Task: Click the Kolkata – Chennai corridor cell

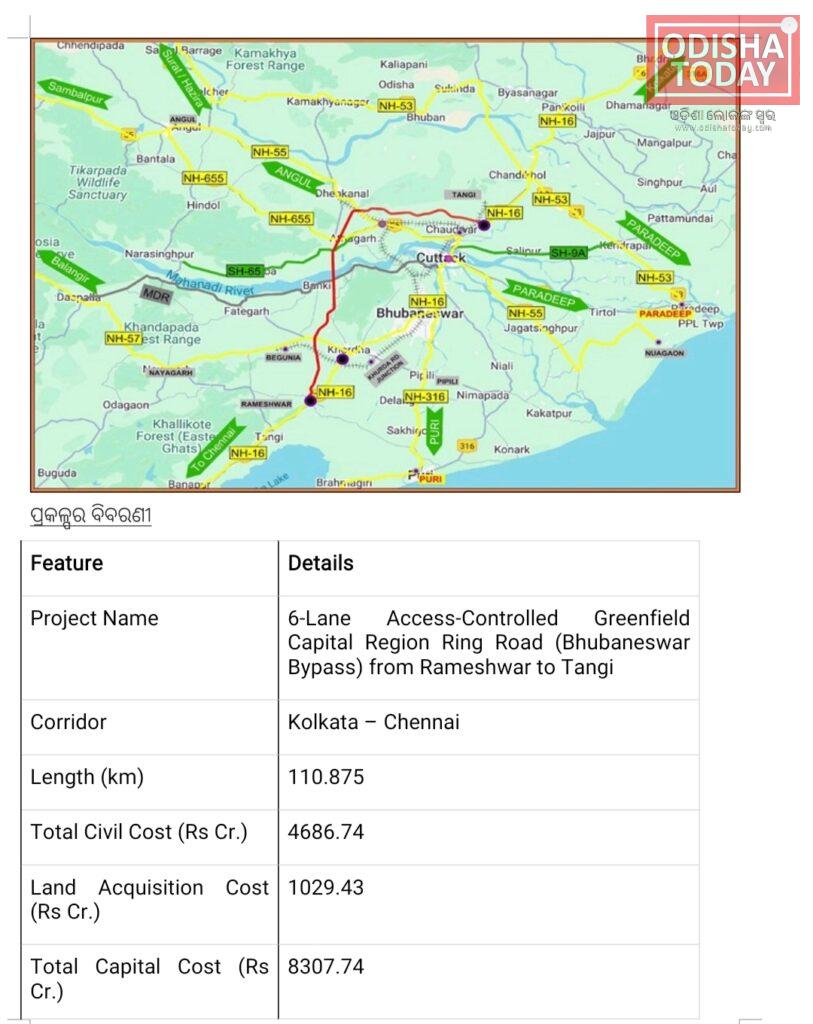Action: [x=374, y=722]
